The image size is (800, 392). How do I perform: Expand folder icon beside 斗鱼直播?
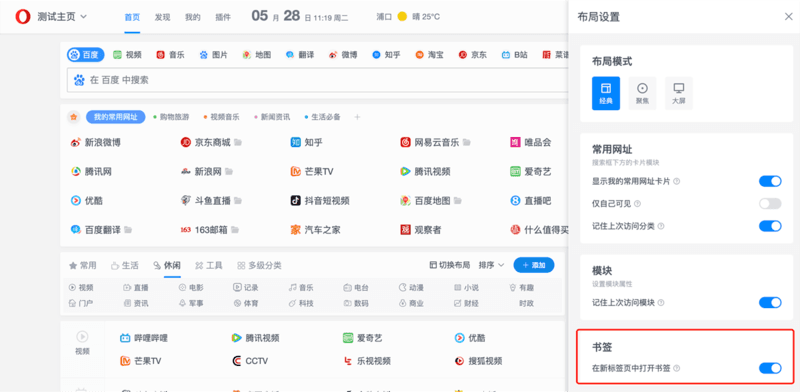238,201
